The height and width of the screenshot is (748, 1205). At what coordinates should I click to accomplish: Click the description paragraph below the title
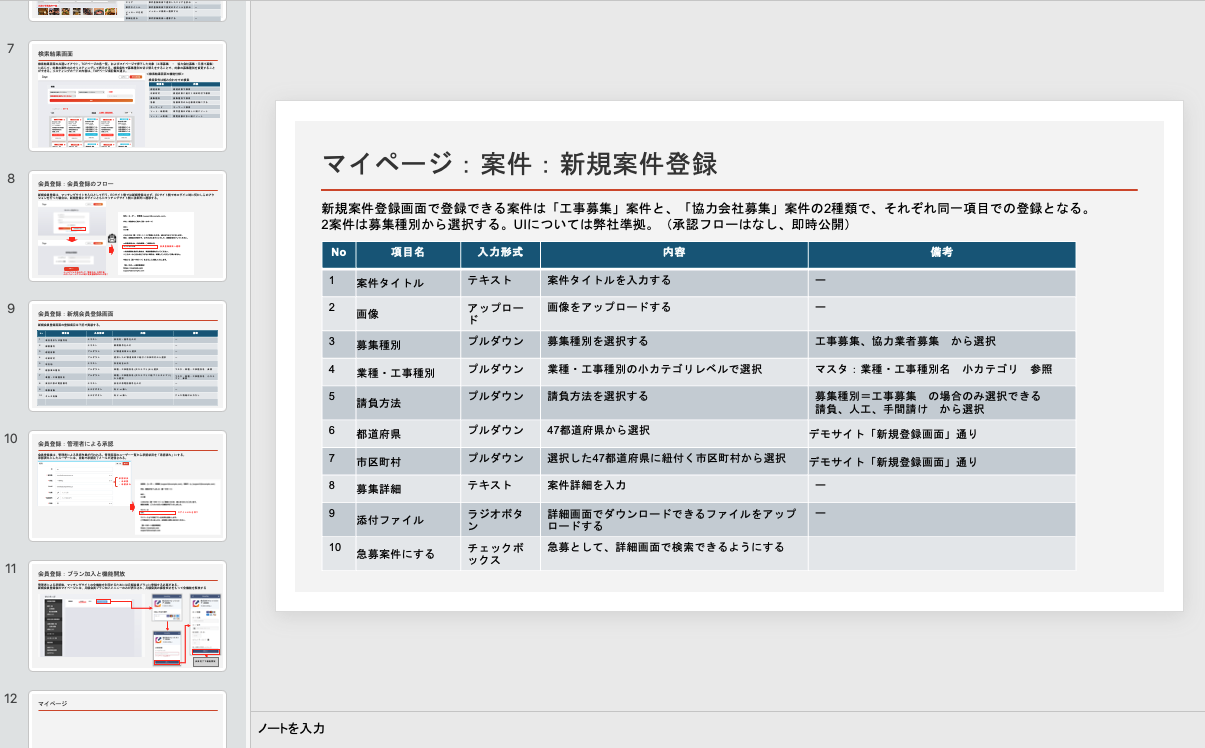(x=700, y=217)
